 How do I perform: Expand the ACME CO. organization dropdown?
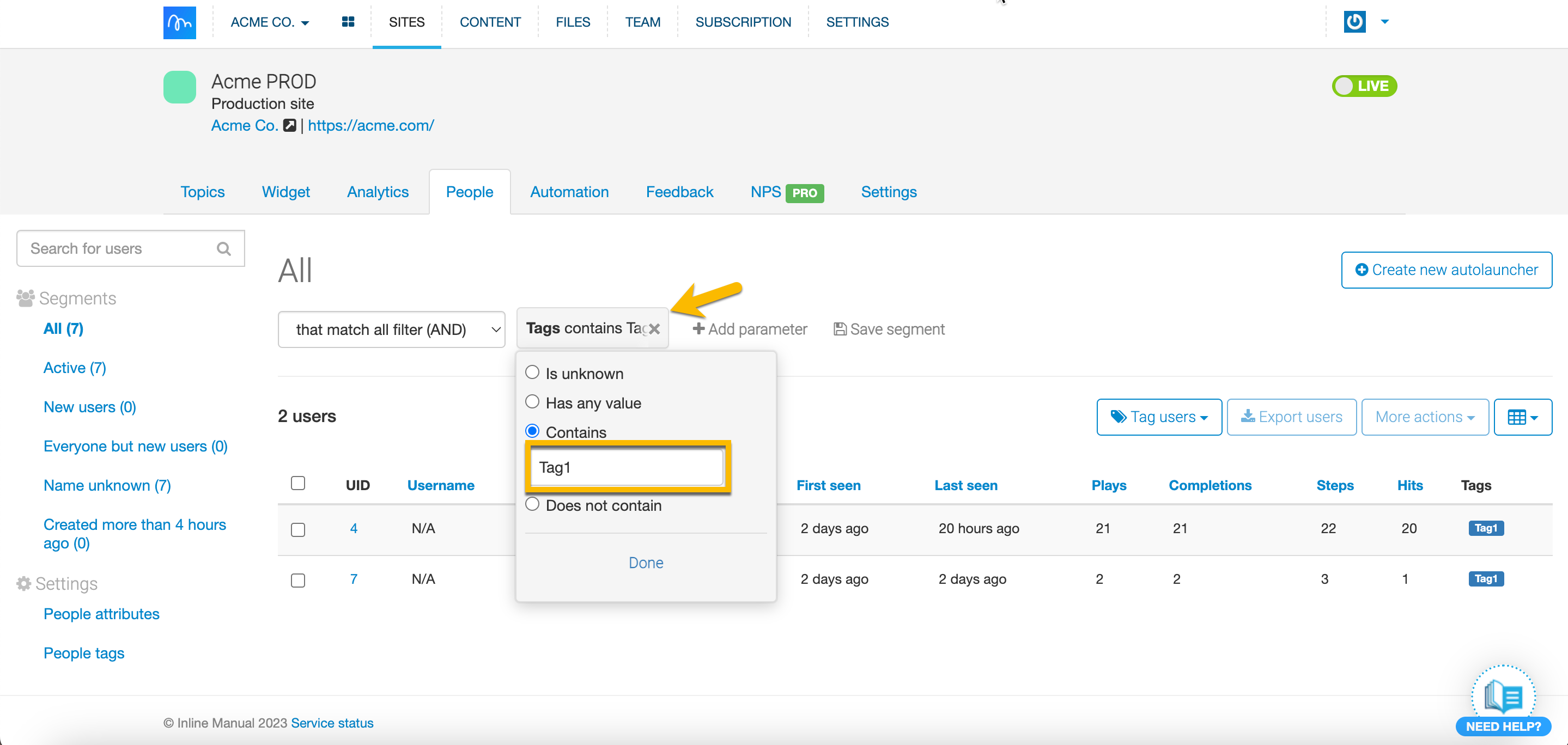[270, 22]
